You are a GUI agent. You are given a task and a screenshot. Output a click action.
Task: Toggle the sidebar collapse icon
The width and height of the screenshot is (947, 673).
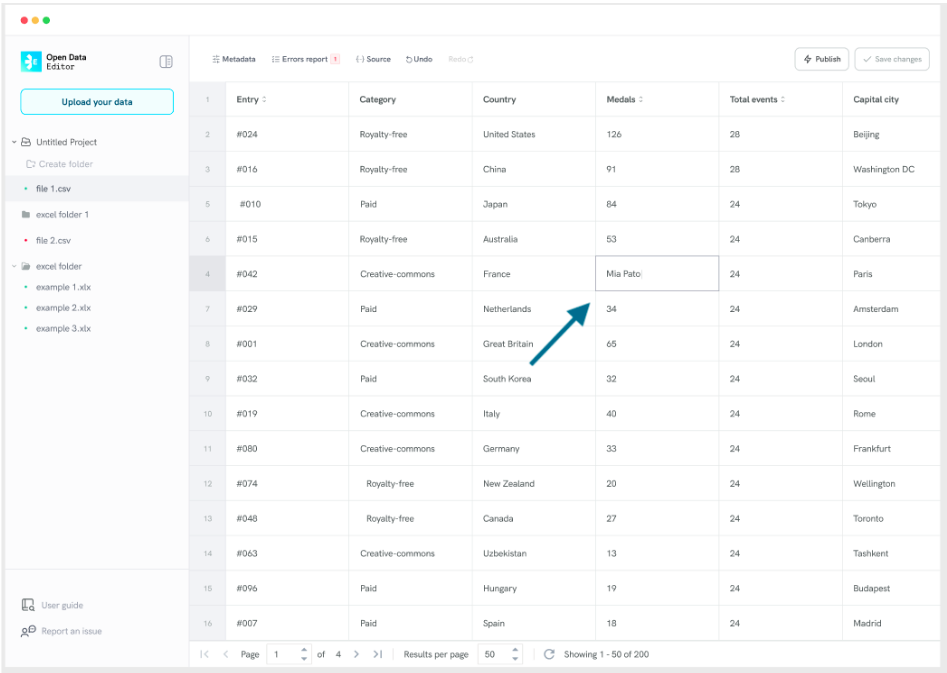[x=166, y=62]
